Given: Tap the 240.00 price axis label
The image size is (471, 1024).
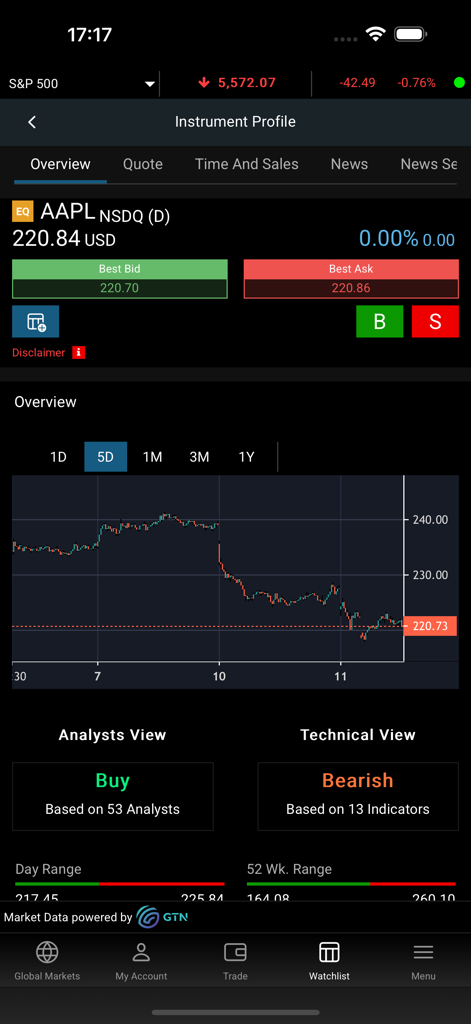Looking at the screenshot, I should 430,520.
